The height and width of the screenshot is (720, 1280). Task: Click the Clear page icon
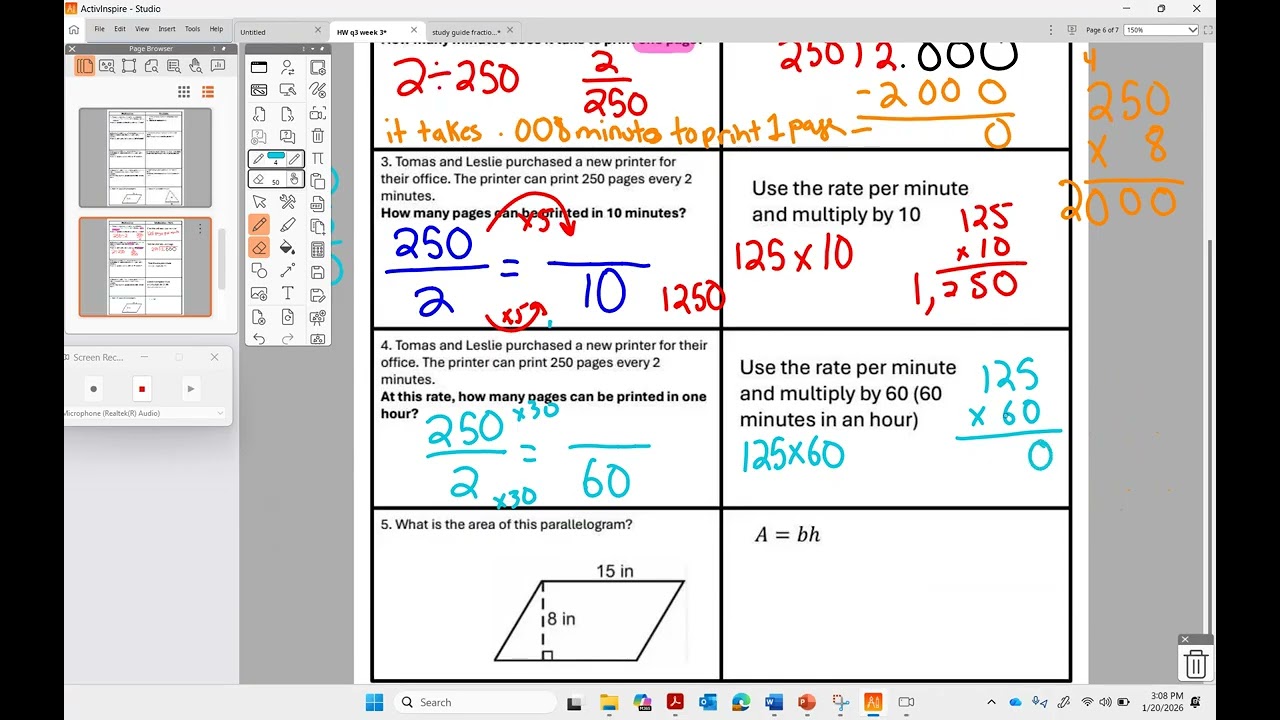coord(259,317)
